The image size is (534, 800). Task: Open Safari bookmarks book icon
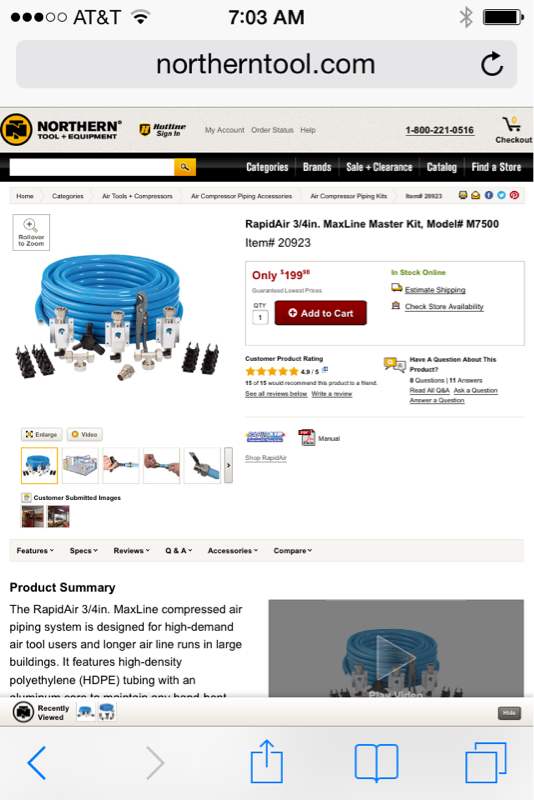point(376,763)
